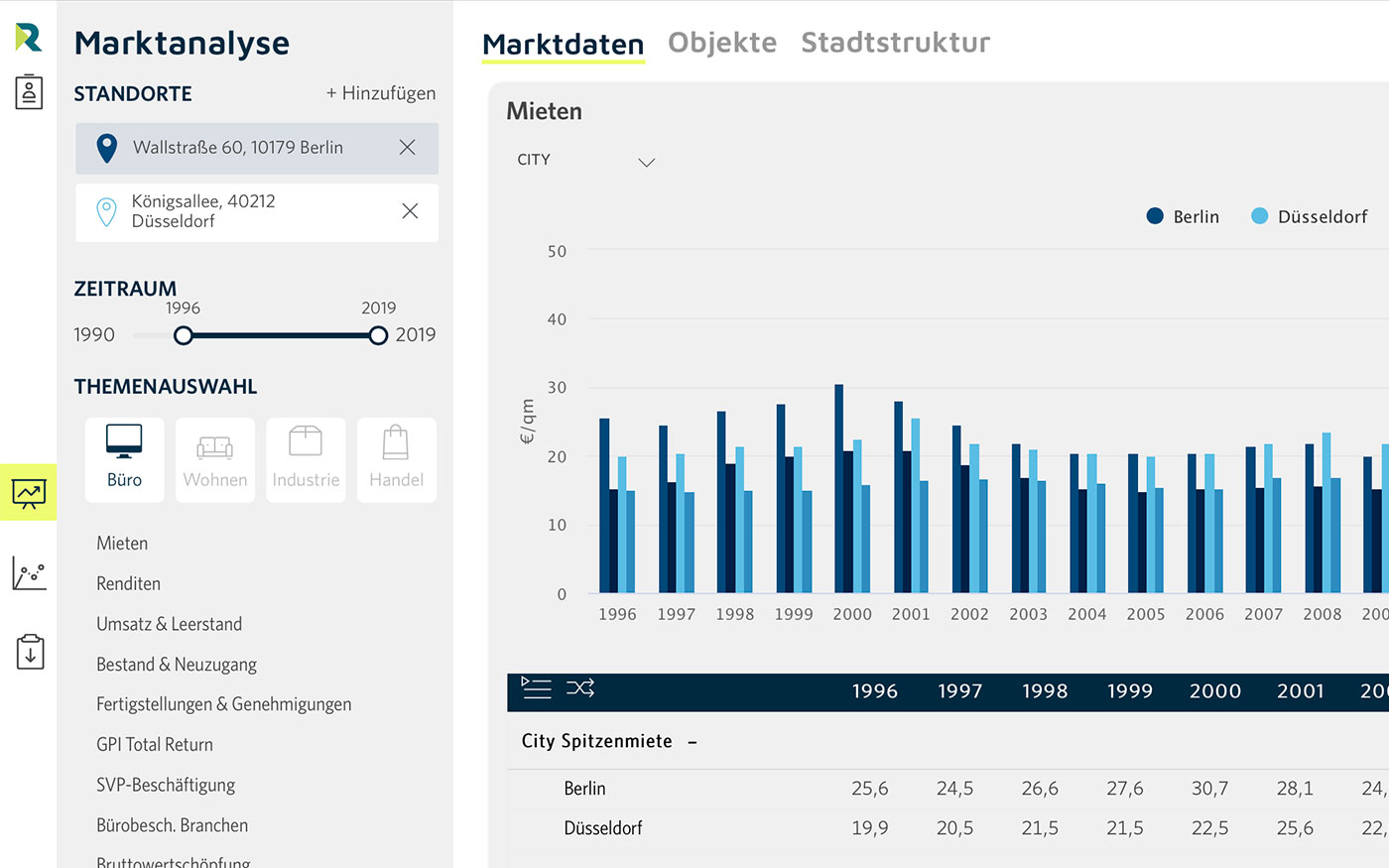The height and width of the screenshot is (868, 1389).
Task: Click the 2000 column header in table
Action: (1215, 691)
